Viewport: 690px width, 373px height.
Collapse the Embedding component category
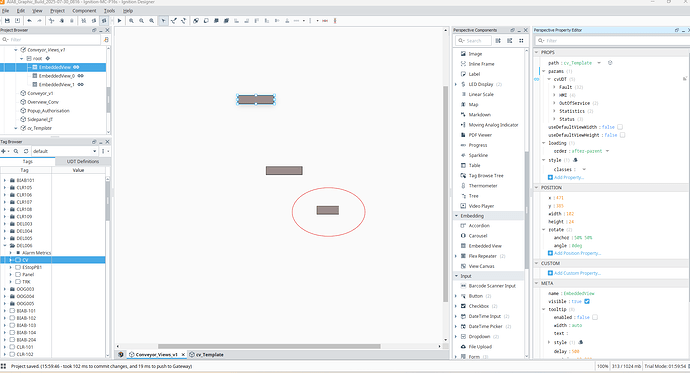pyautogui.click(x=456, y=216)
